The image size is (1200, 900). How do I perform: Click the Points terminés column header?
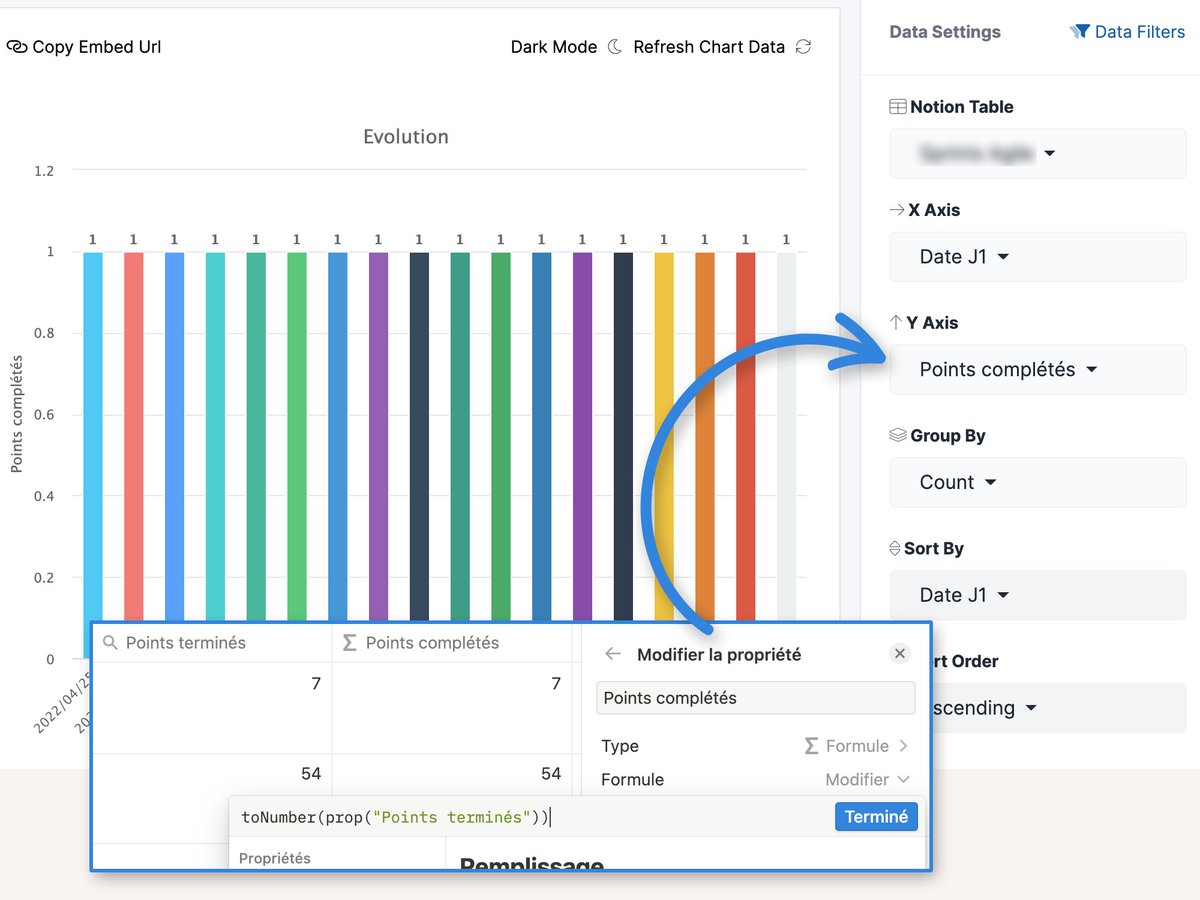[x=212, y=643]
